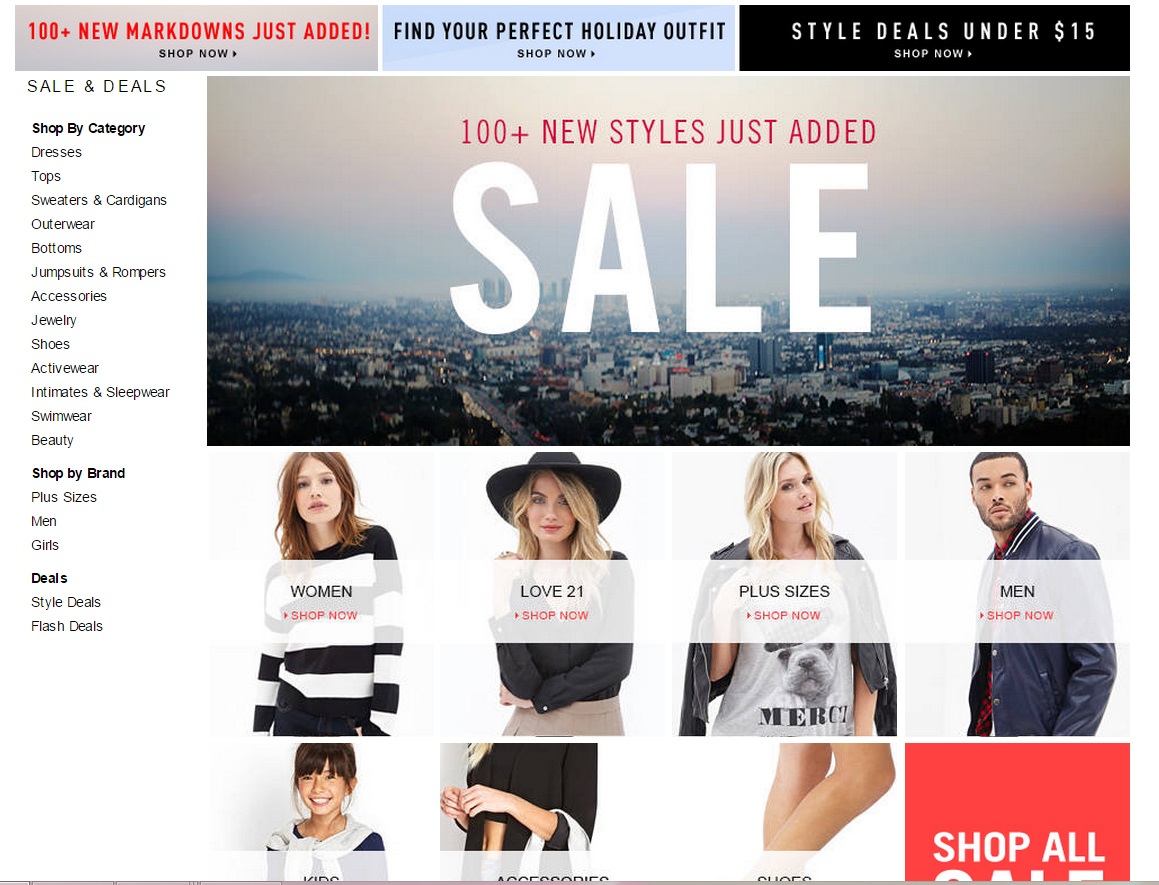
Task: Click Shop Now under LOVE 21 tile
Action: coord(551,615)
